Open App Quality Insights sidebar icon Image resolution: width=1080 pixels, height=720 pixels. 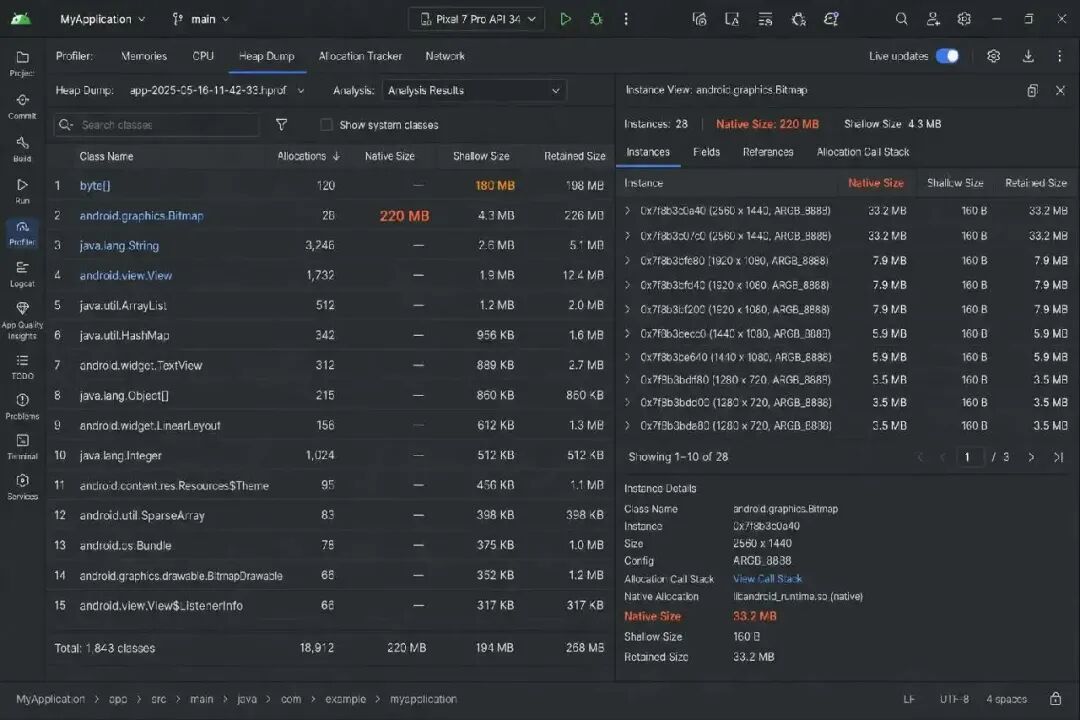22,320
